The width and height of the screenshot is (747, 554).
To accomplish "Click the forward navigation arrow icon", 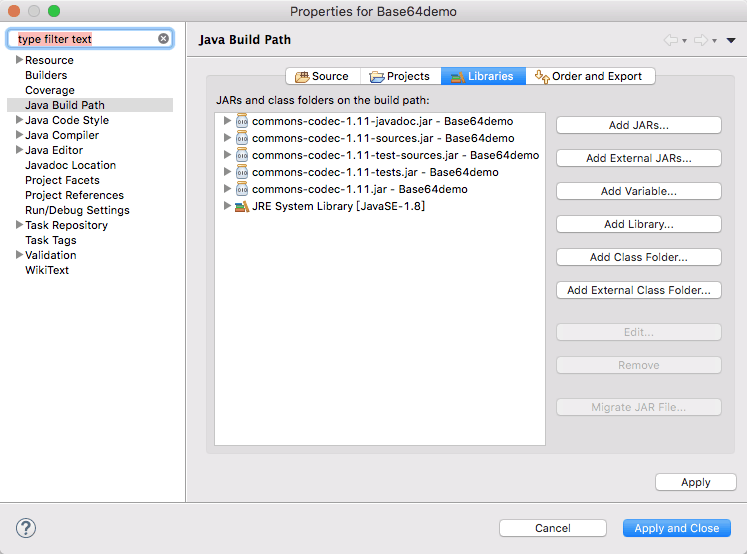I will [701, 40].
